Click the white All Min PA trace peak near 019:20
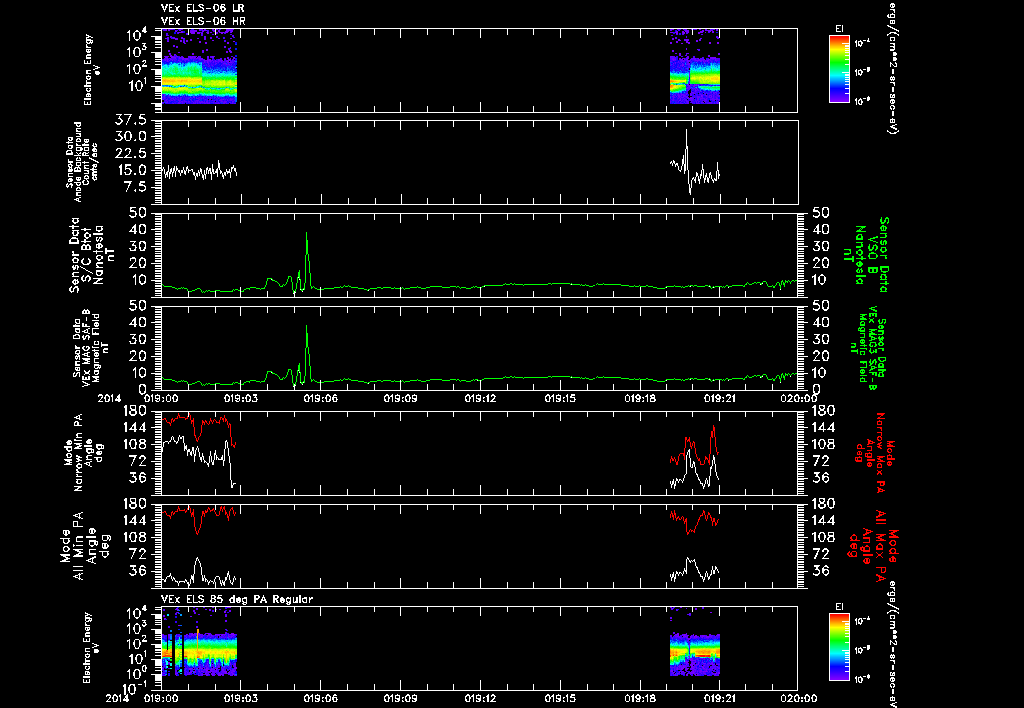 point(689,560)
